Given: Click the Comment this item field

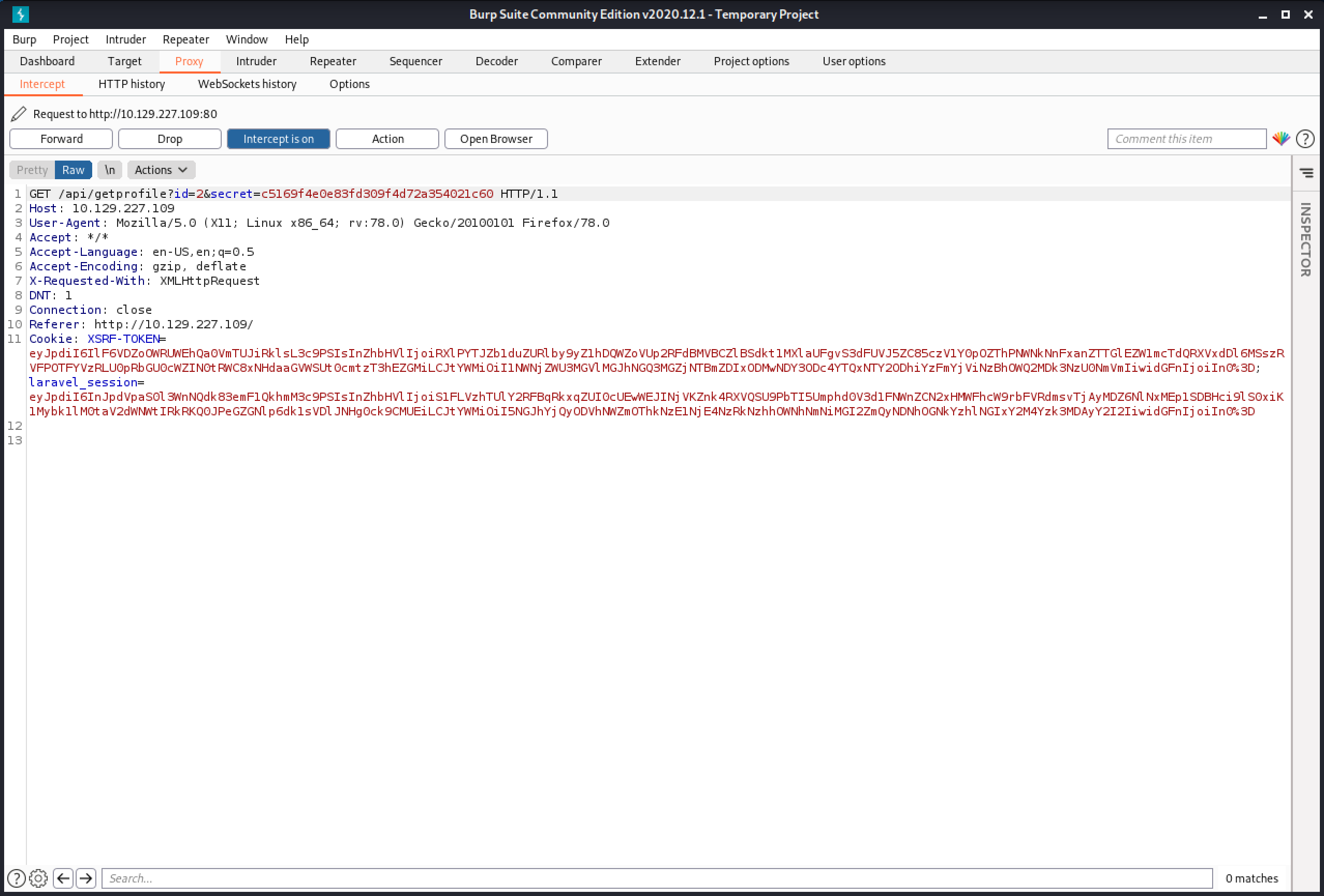Looking at the screenshot, I should (x=1187, y=139).
